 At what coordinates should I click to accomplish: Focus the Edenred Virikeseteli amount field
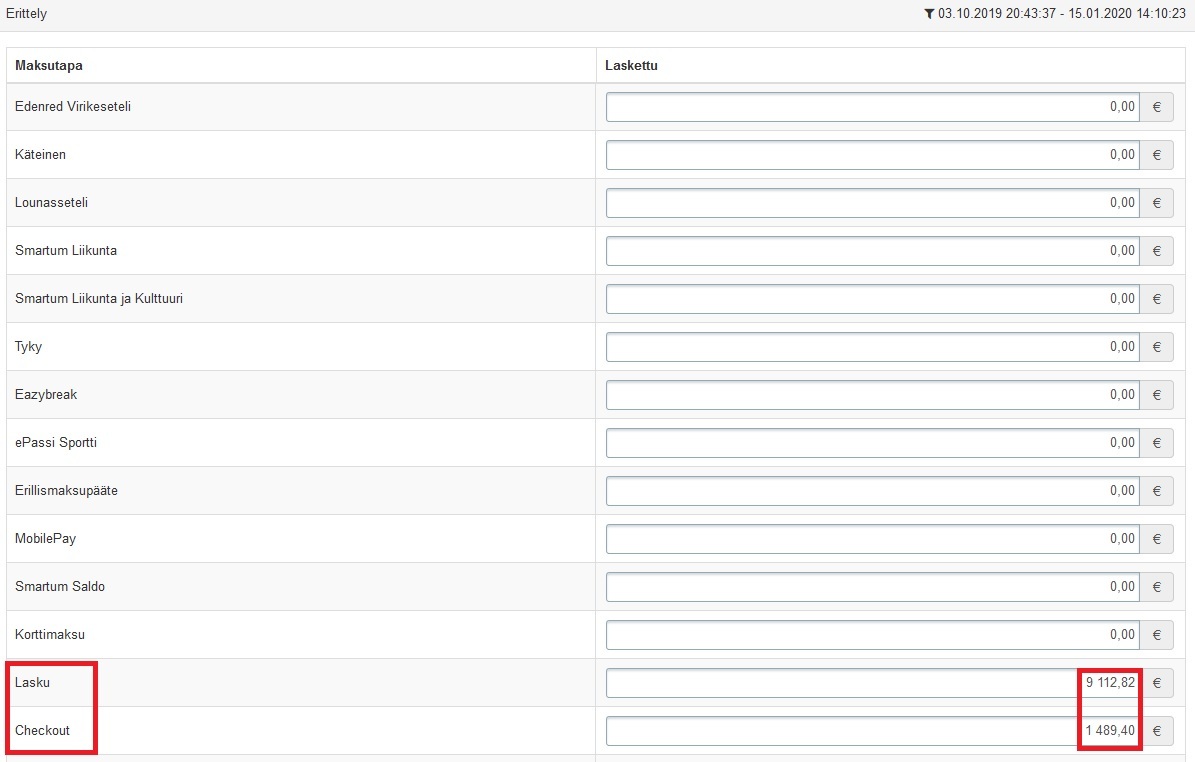(x=872, y=107)
